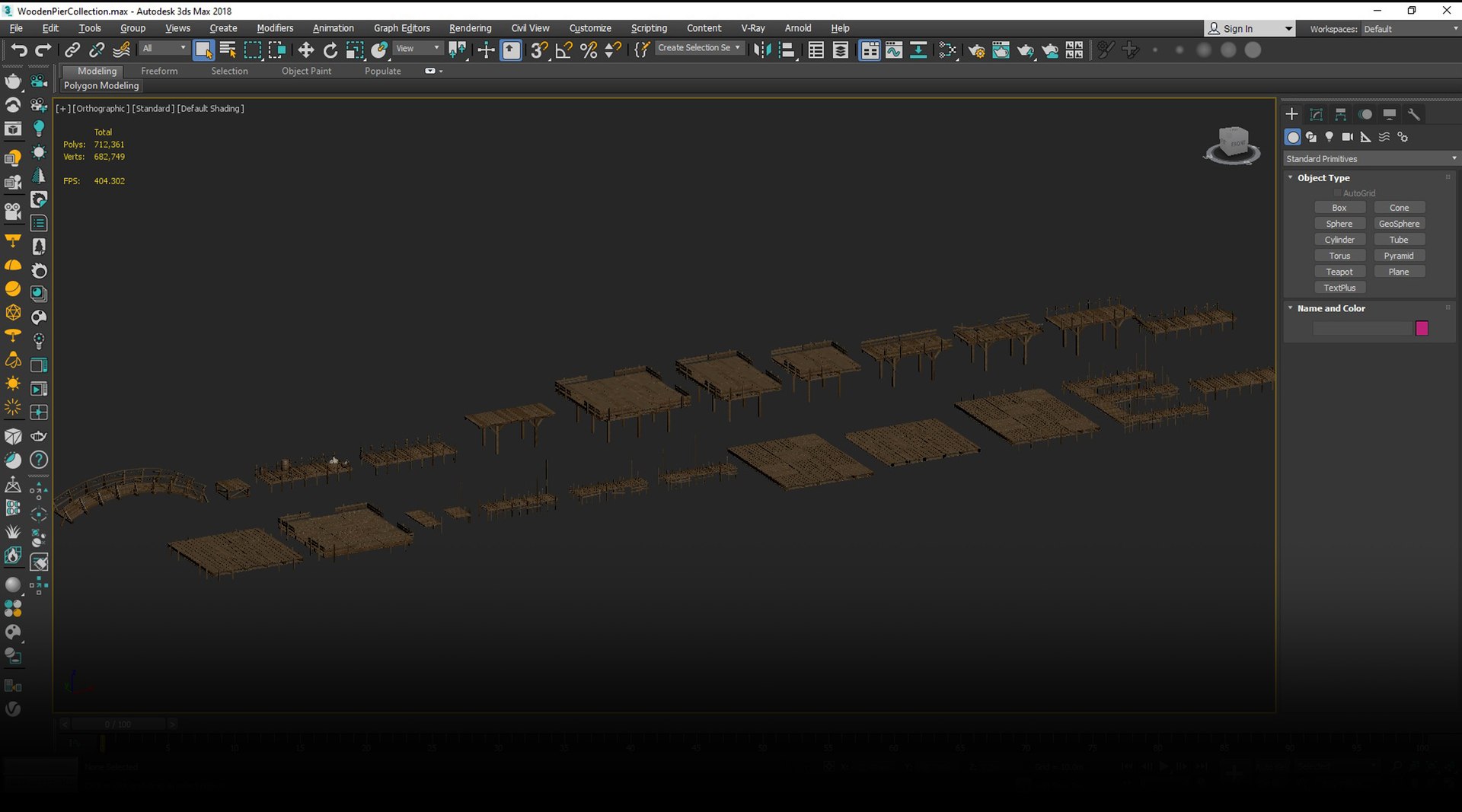This screenshot has width=1462, height=812.
Task: Toggle Percent Snap on the toolbar
Action: [x=589, y=50]
